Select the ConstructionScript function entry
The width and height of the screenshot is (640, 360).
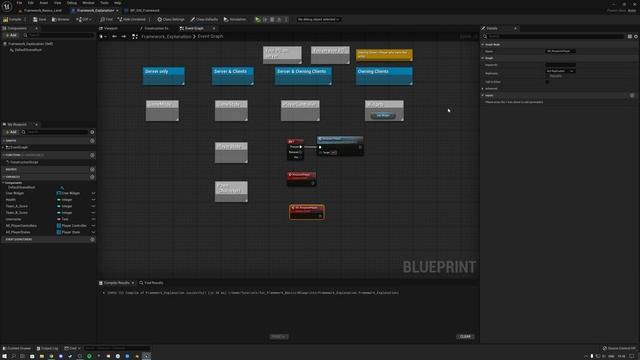click(24, 162)
